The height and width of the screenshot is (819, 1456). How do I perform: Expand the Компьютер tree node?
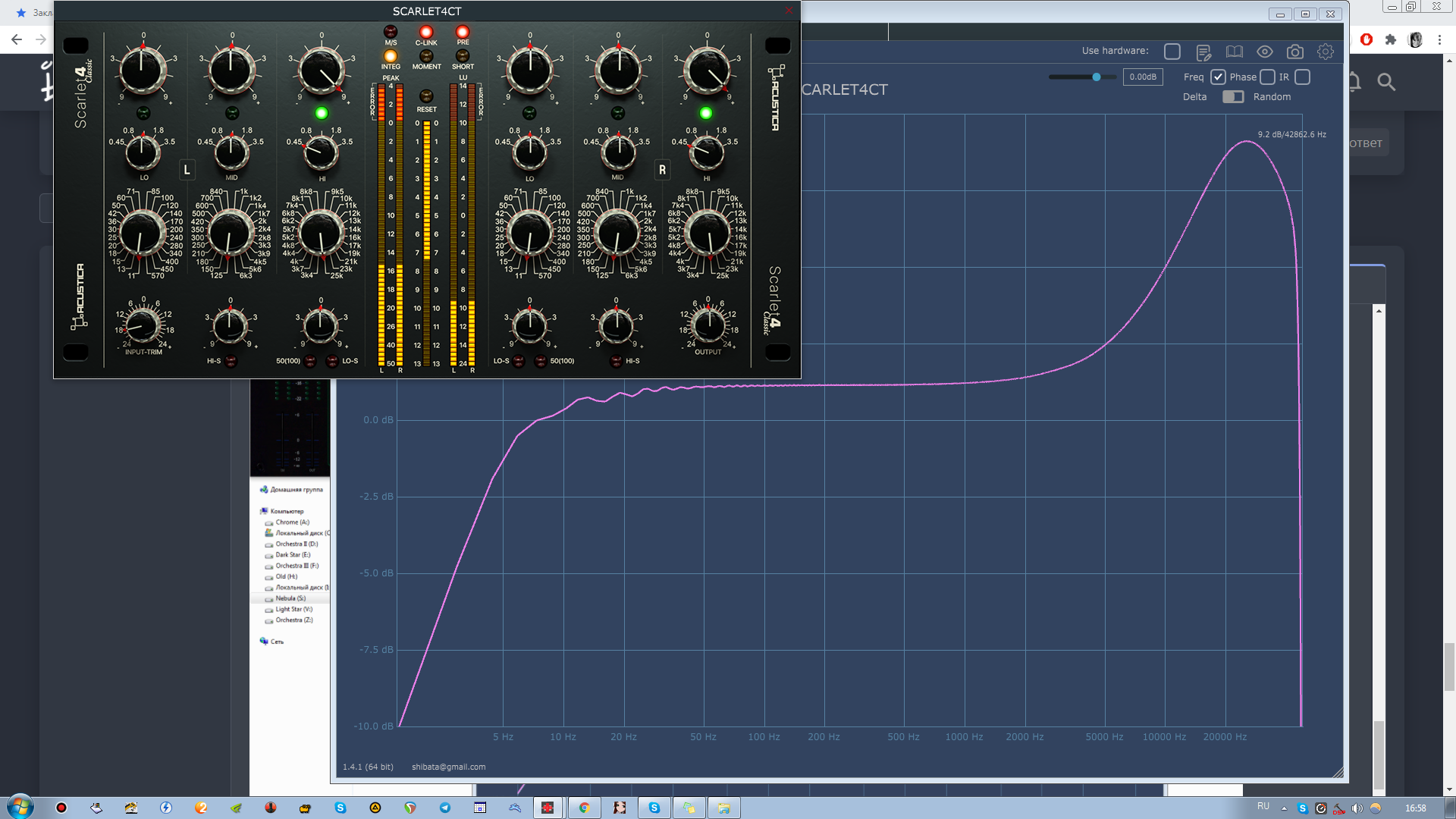tap(287, 511)
